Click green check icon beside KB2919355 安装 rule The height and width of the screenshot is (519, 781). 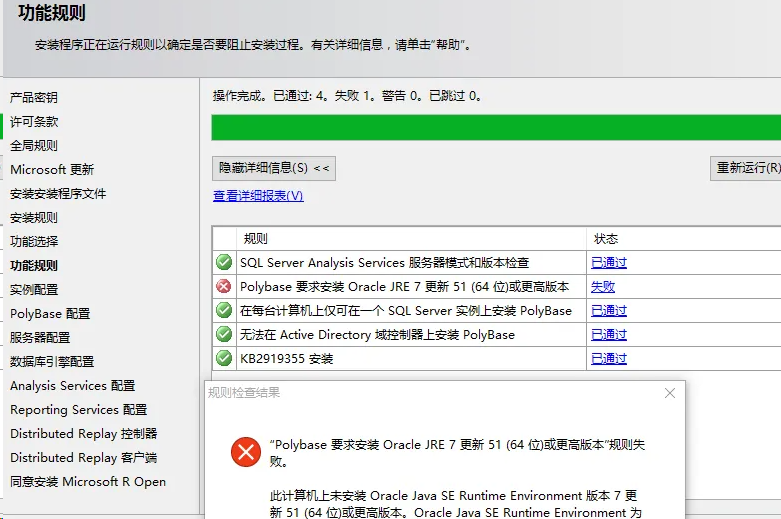(x=224, y=358)
